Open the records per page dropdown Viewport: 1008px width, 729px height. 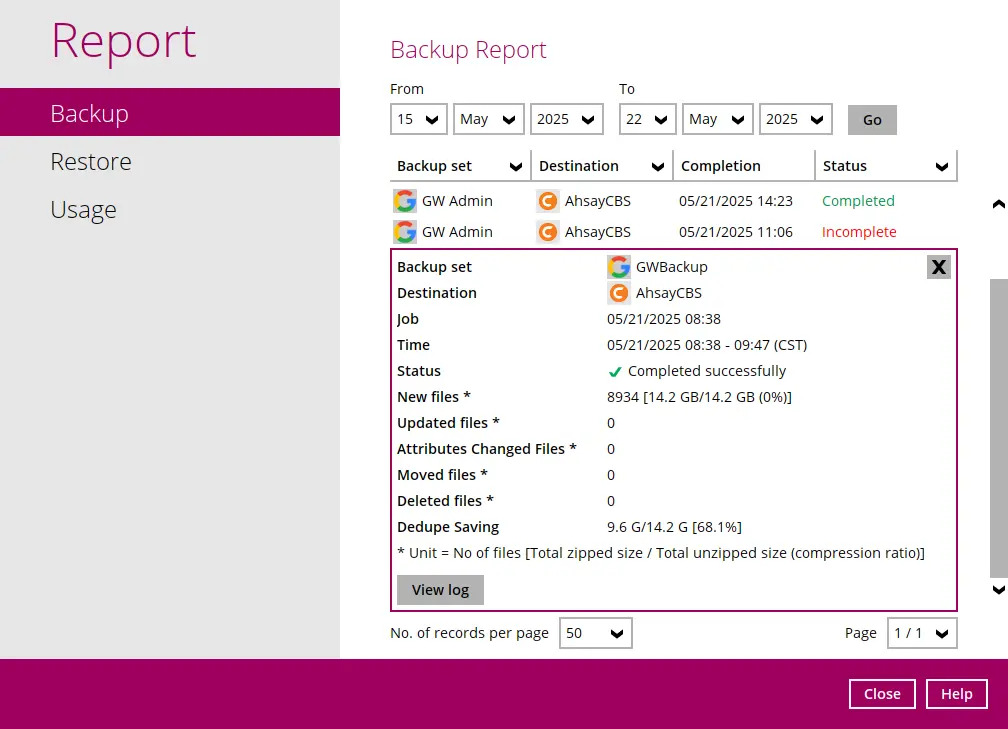coord(595,633)
